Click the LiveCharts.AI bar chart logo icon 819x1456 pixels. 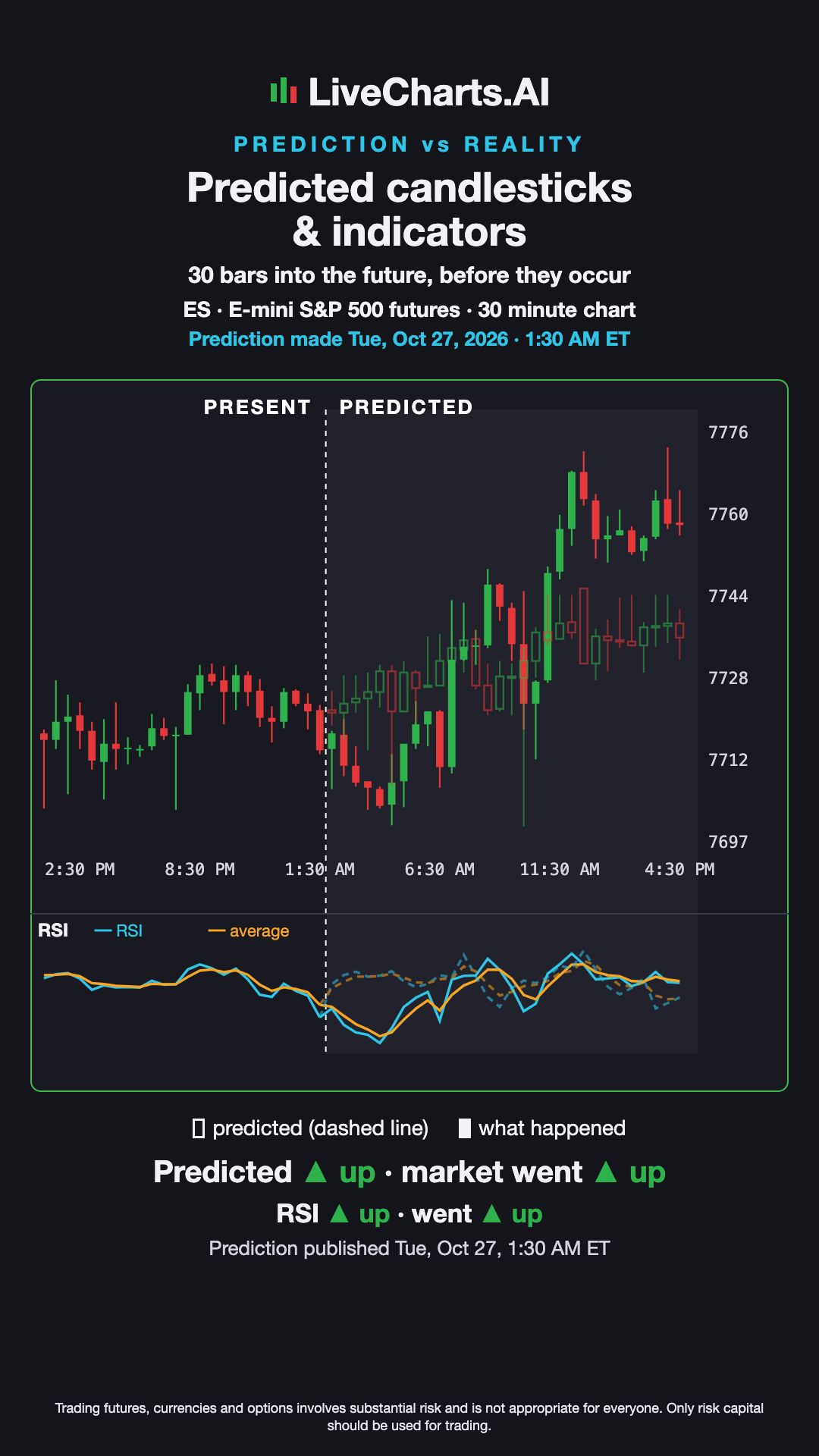(x=283, y=91)
